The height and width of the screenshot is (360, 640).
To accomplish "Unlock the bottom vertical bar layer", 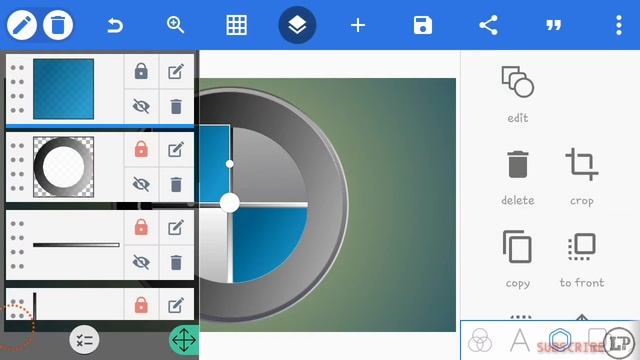I will coord(141,305).
